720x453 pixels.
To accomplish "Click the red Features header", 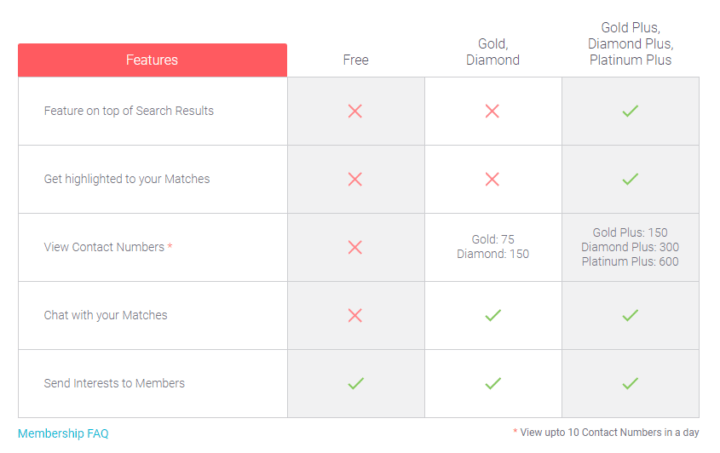I will tap(152, 60).
